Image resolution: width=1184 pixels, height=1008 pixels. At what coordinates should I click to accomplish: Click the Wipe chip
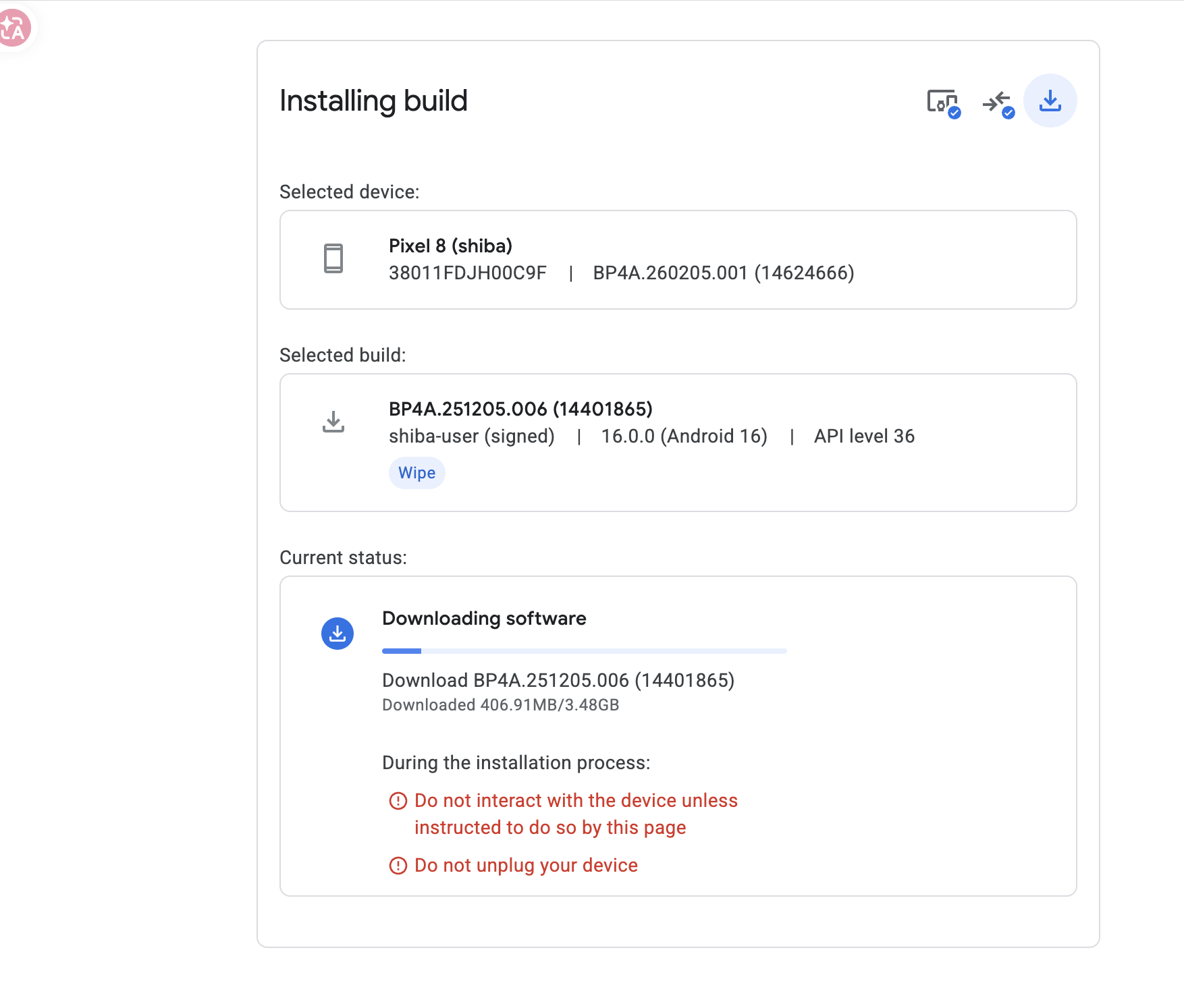coord(416,473)
